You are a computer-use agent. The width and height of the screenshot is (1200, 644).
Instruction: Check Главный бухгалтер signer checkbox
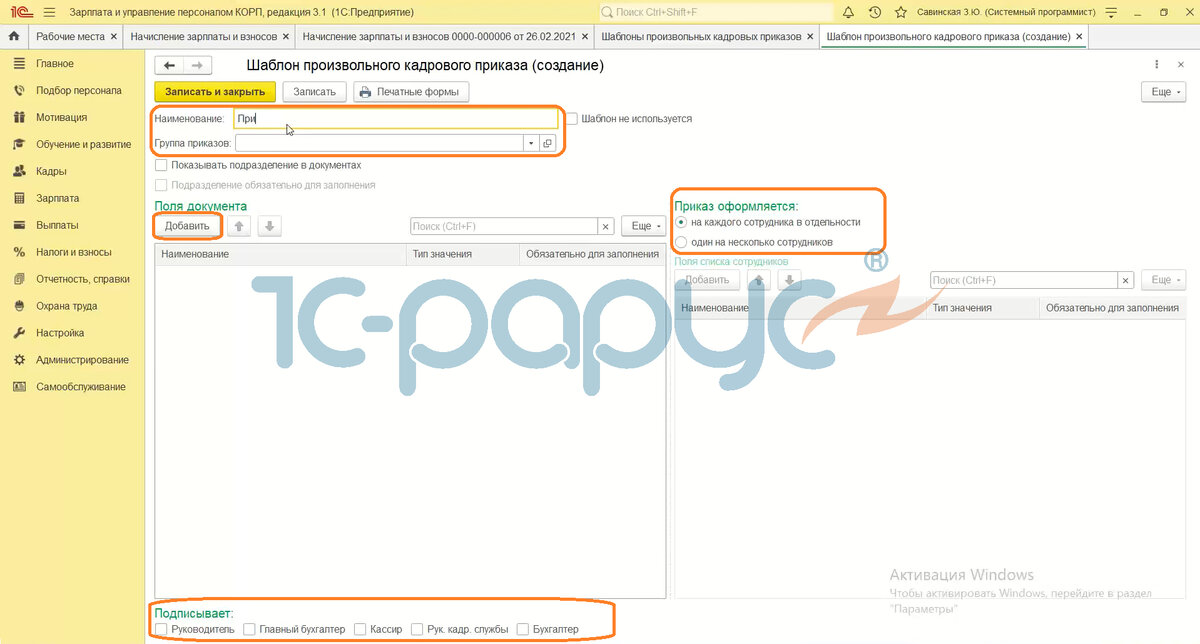click(249, 629)
